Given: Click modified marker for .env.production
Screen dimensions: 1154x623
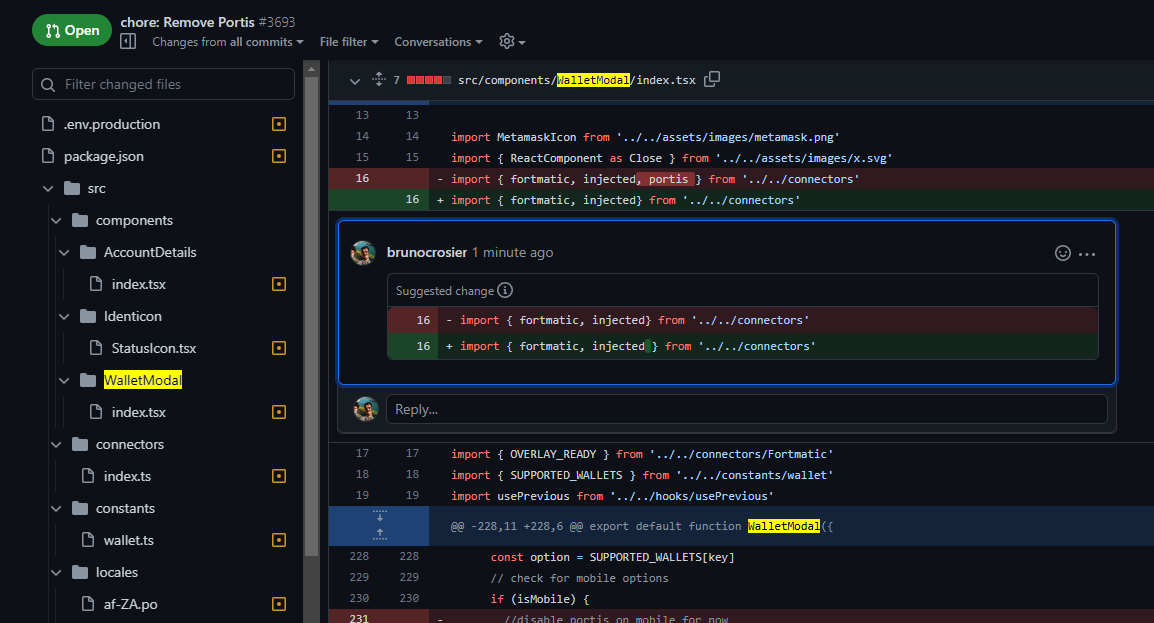Looking at the screenshot, I should pyautogui.click(x=279, y=124).
